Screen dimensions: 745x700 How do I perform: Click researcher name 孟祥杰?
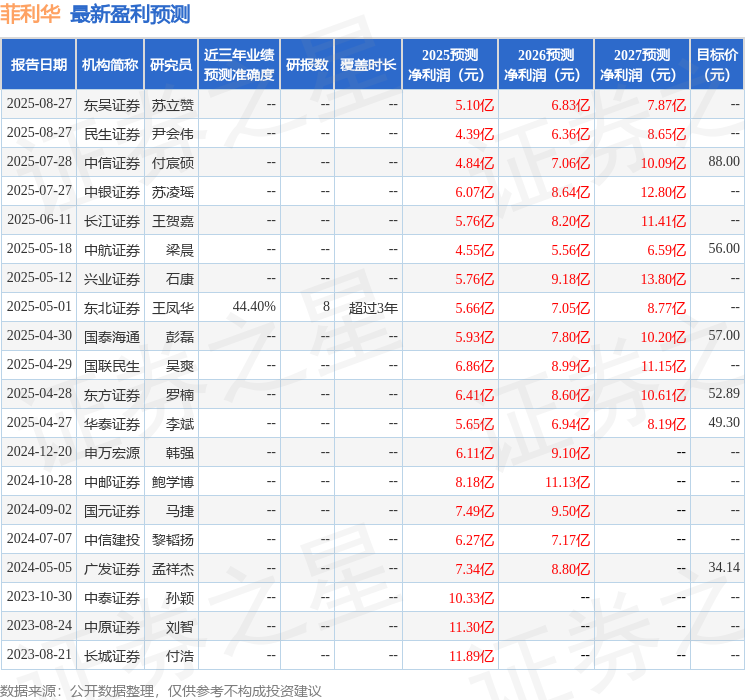173,569
